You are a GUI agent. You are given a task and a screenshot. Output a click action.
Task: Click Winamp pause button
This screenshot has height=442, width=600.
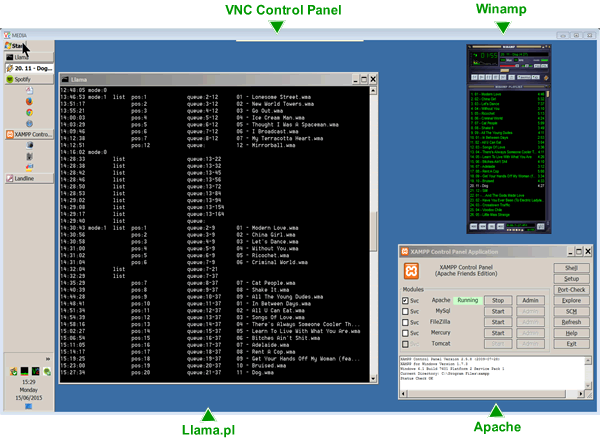tap(489, 77)
